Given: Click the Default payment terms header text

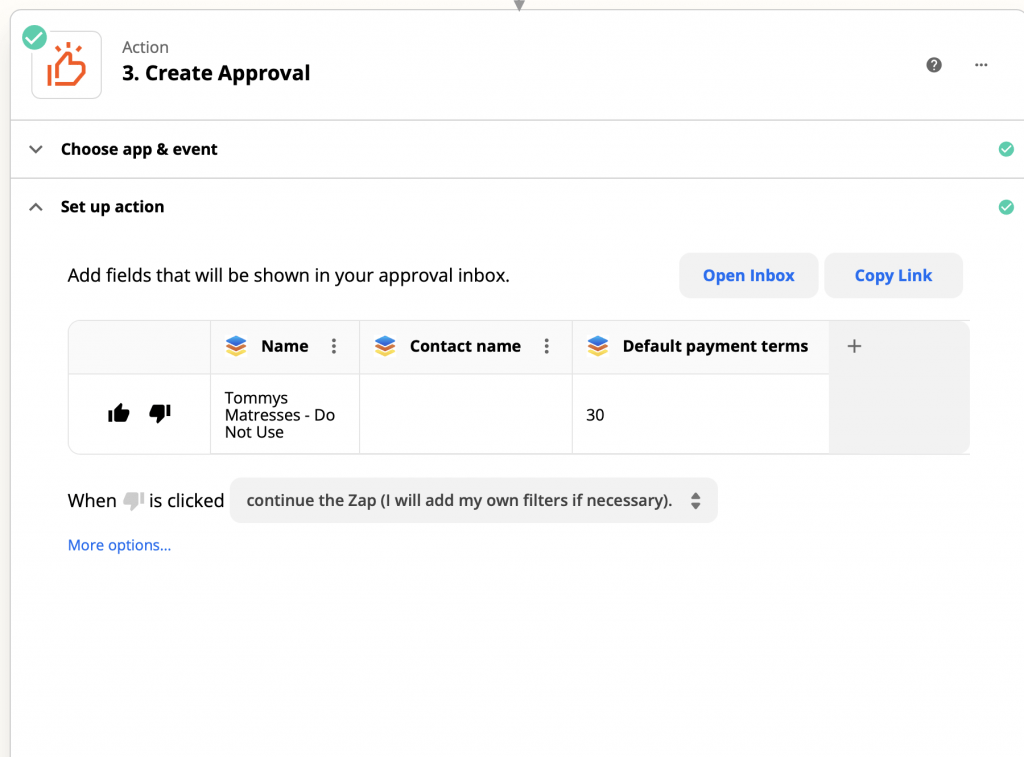Looking at the screenshot, I should pyautogui.click(x=715, y=346).
